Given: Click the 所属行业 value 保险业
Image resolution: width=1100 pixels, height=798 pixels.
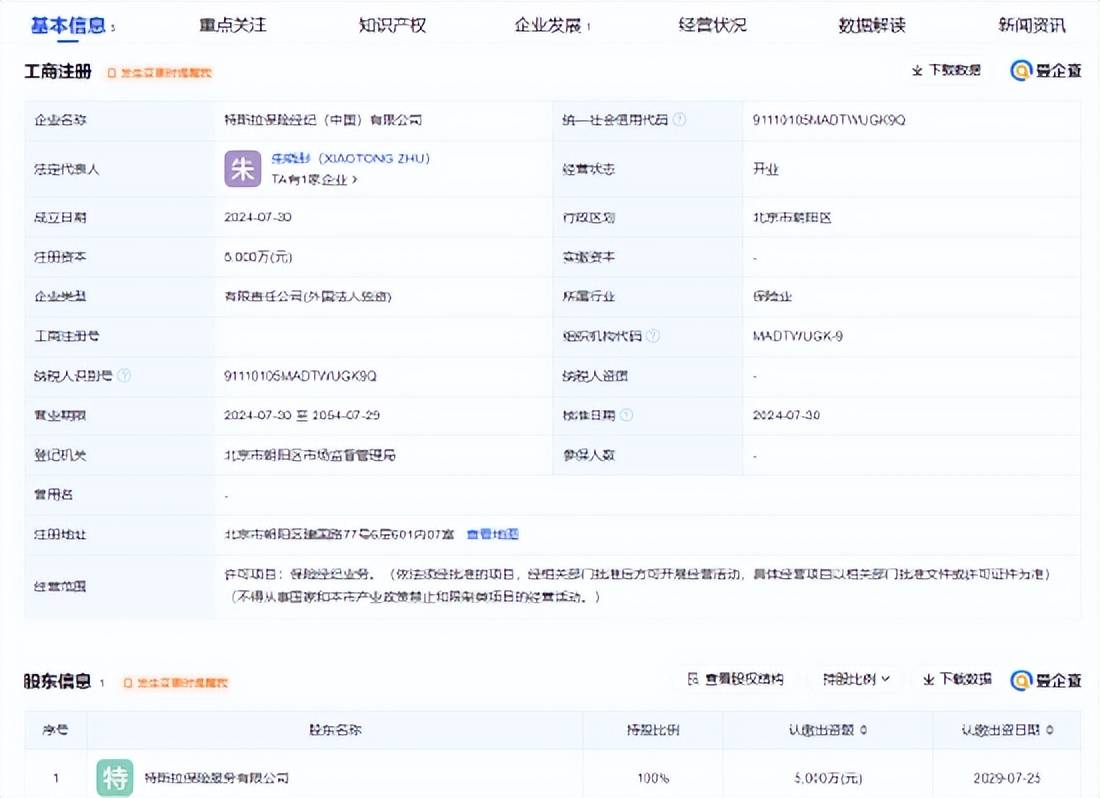Looking at the screenshot, I should [772, 297].
